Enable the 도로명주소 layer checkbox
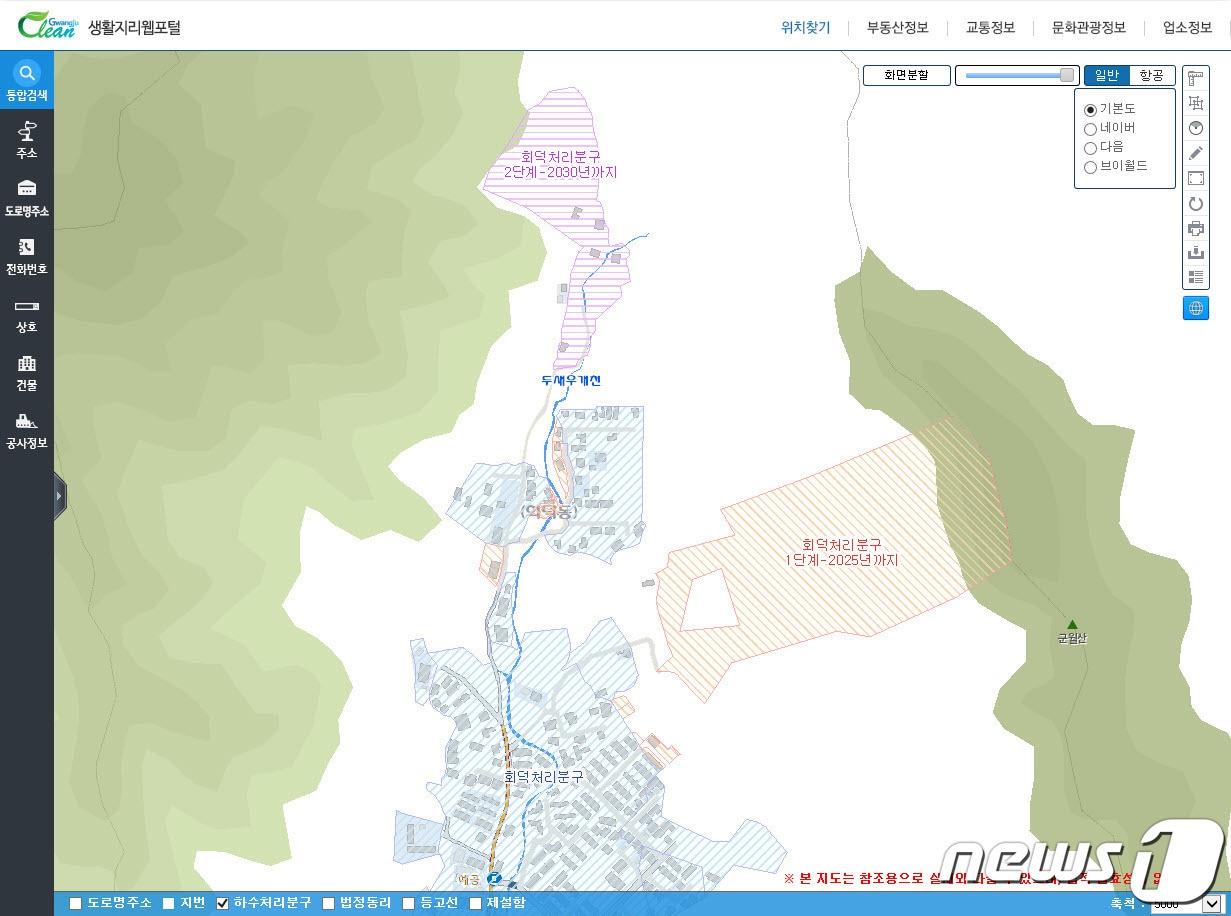 [76, 904]
